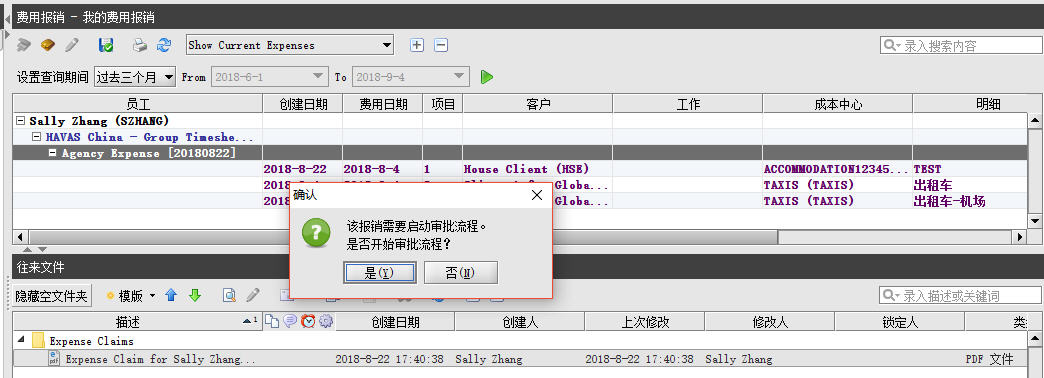This screenshot has width=1044, height=378.
Task: Collapse the Sally Zhang (SZHANG) node
Action: coord(21,121)
